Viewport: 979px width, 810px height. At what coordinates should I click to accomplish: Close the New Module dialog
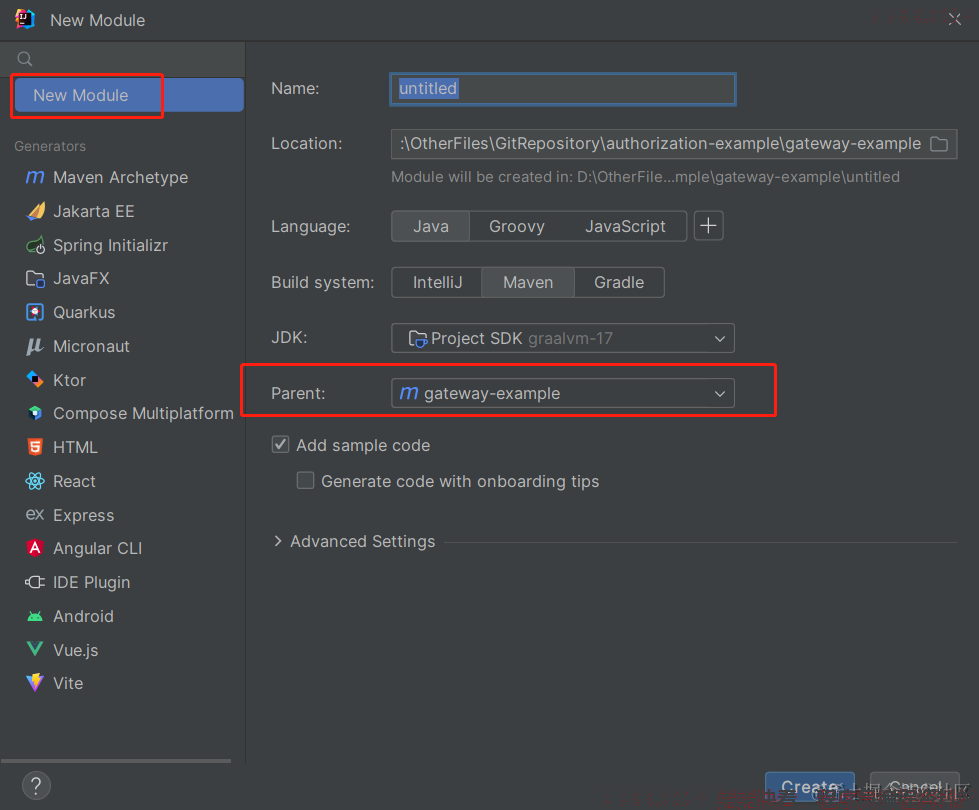click(x=954, y=19)
